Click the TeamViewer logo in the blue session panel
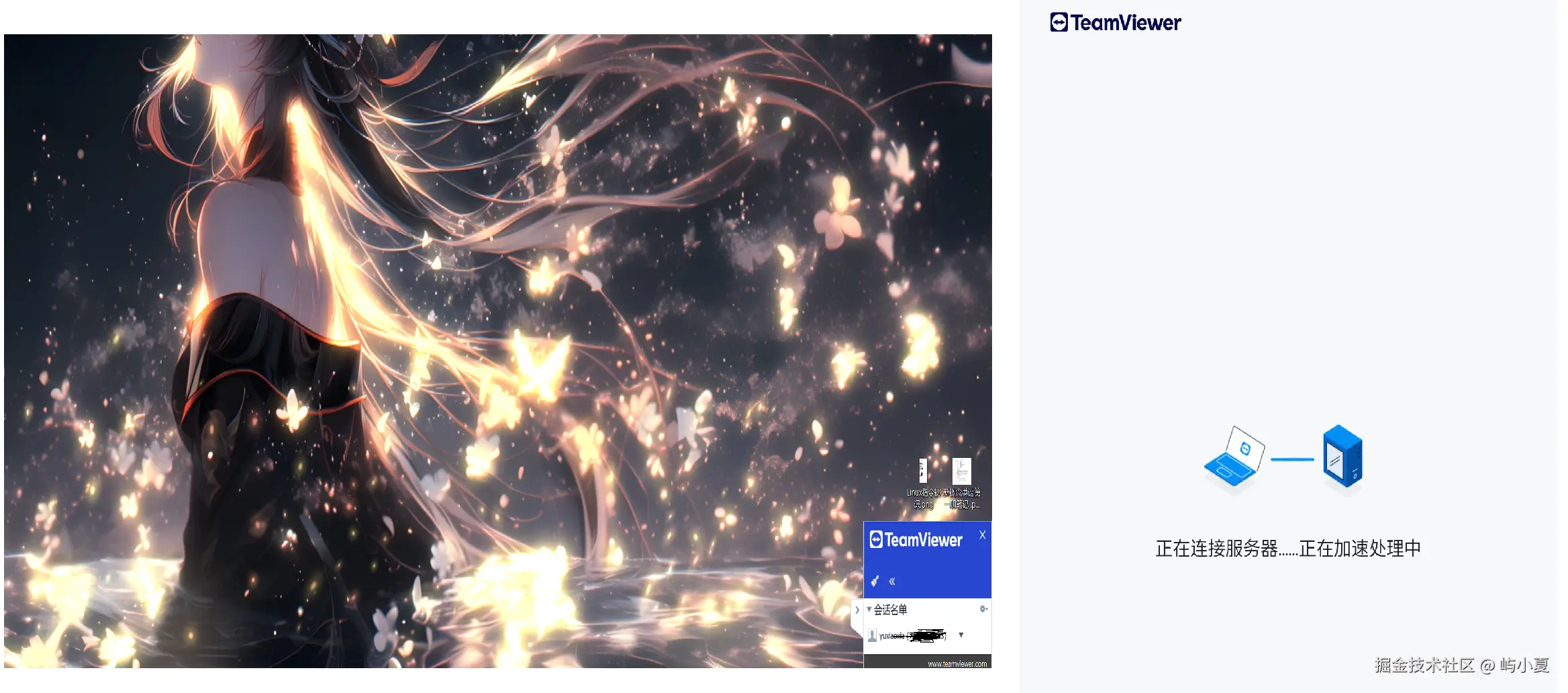 [x=916, y=540]
